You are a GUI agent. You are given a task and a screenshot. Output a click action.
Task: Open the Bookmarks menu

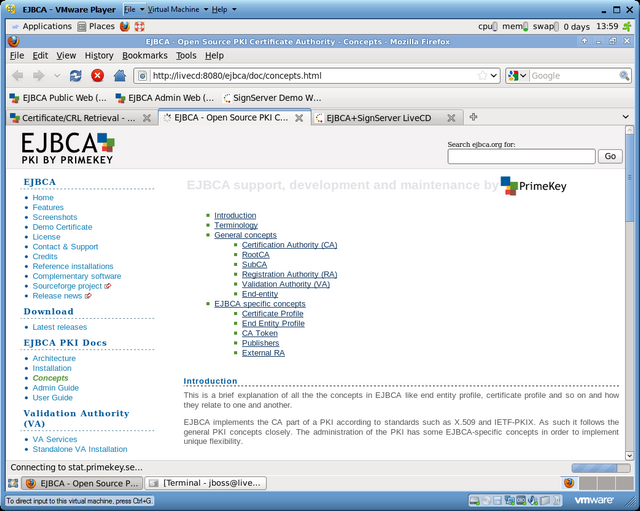click(145, 56)
